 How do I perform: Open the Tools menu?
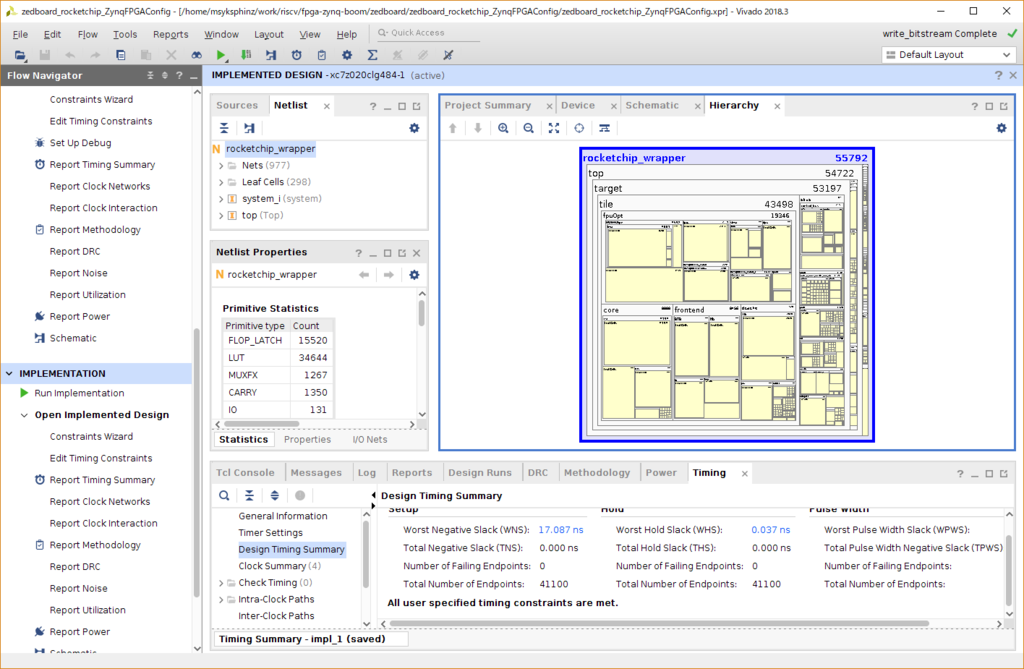pyautogui.click(x=125, y=34)
